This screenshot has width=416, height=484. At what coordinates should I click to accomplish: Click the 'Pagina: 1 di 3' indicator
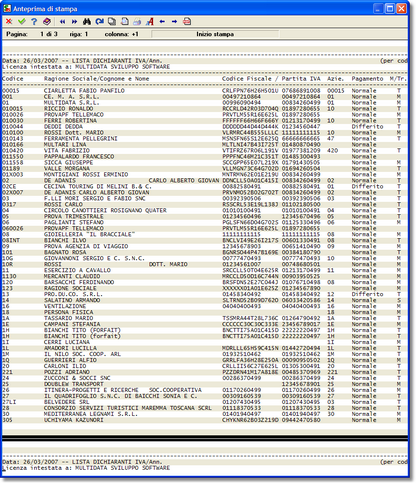tap(32, 34)
